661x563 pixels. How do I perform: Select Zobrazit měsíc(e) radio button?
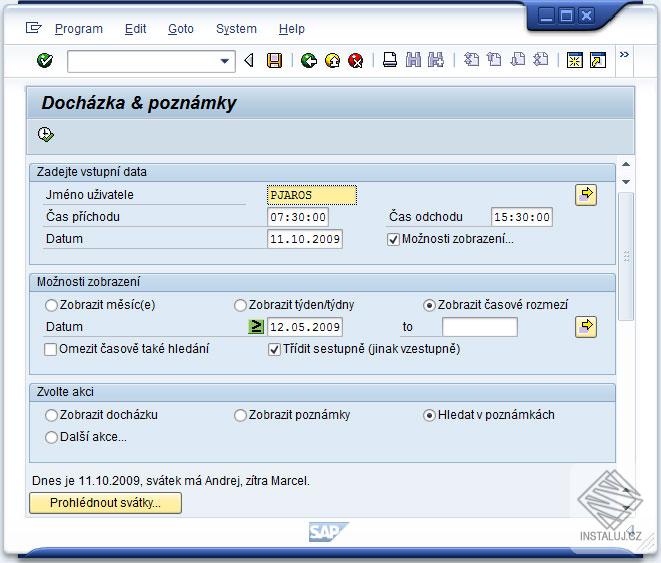(x=51, y=305)
